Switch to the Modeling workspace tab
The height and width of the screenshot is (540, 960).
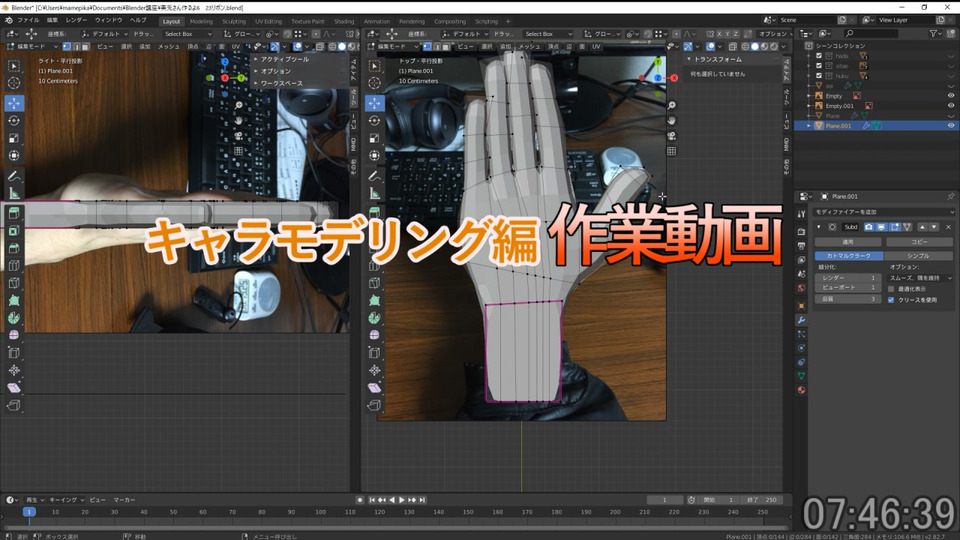click(x=201, y=21)
